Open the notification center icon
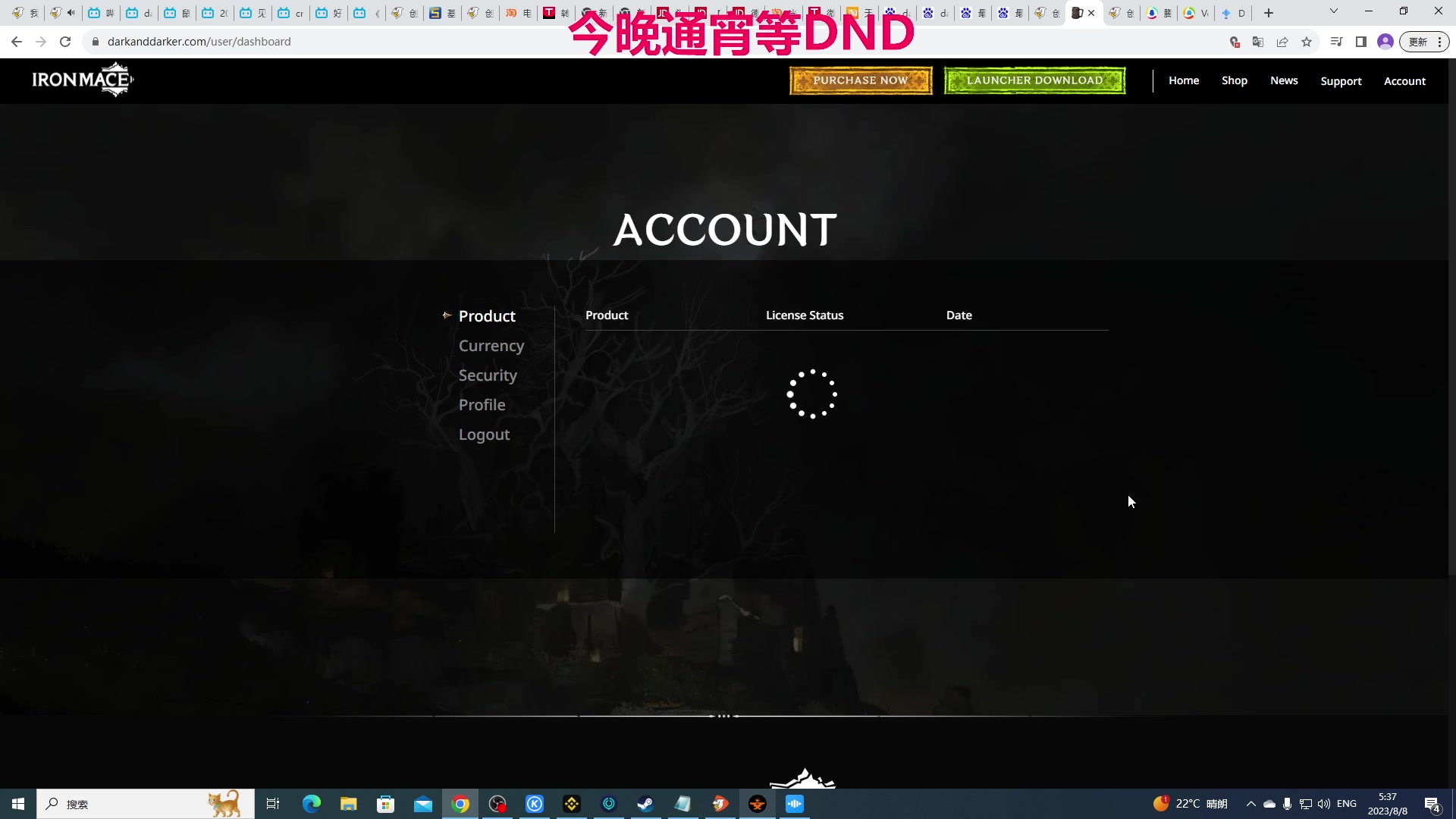The image size is (1456, 819). click(x=1432, y=804)
